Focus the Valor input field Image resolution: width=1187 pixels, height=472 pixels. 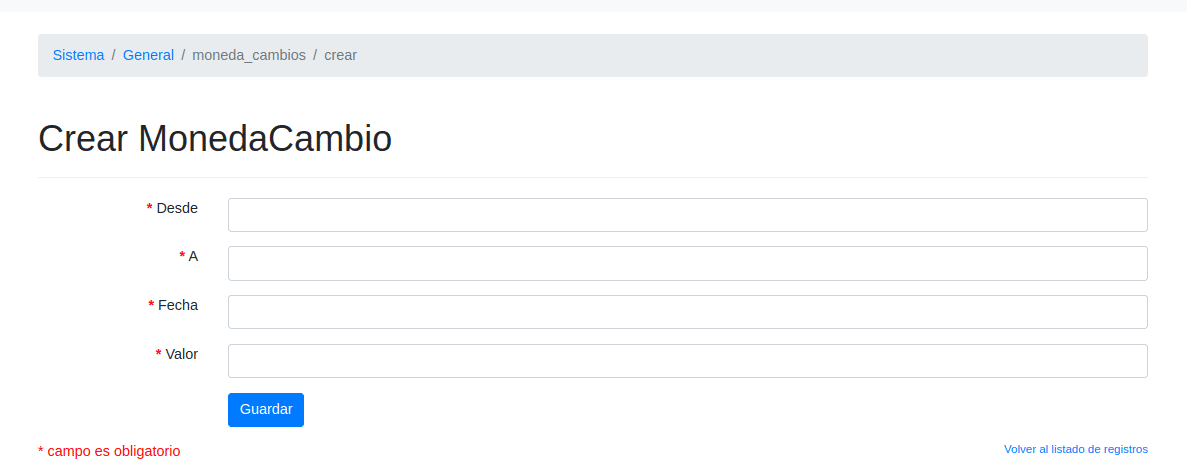point(687,361)
